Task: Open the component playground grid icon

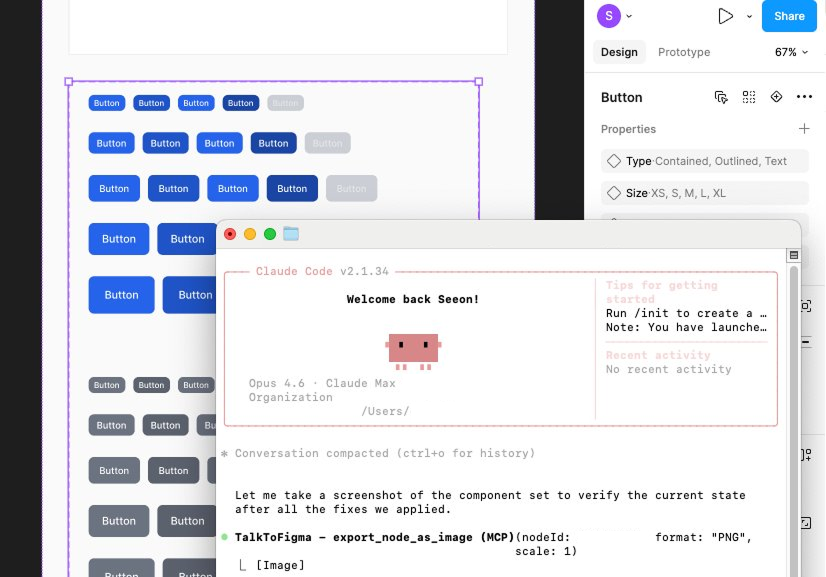Action: tap(747, 97)
